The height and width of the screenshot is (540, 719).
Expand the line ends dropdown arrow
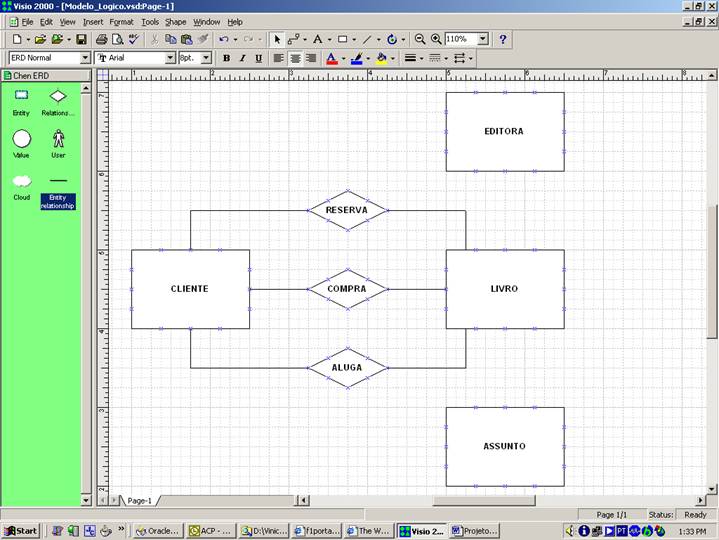[x=470, y=59]
